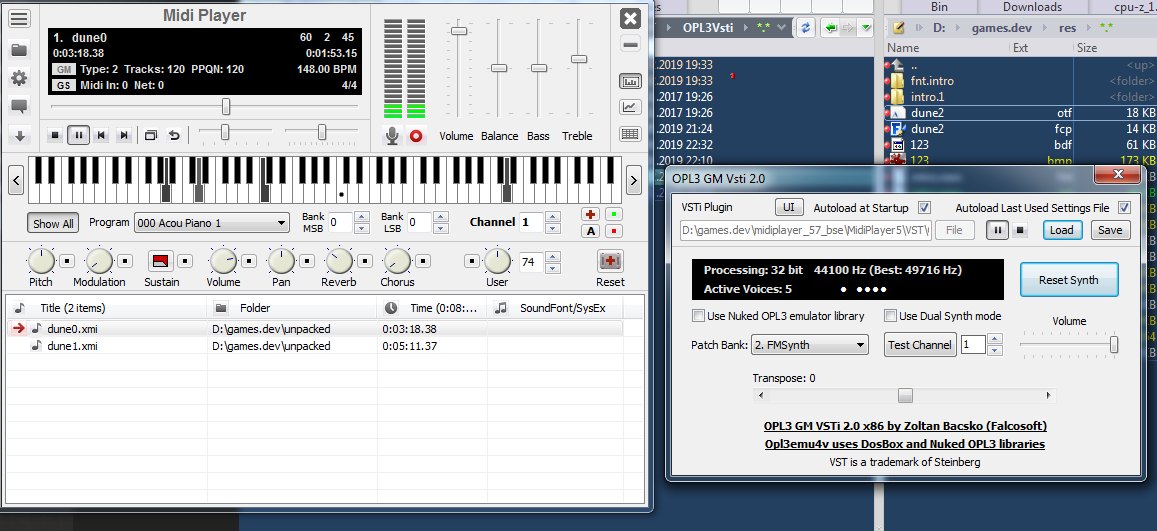Pause the VSTi plugin in OPL3 window
Screen dimensions: 1157x531
pyautogui.click(x=998, y=230)
